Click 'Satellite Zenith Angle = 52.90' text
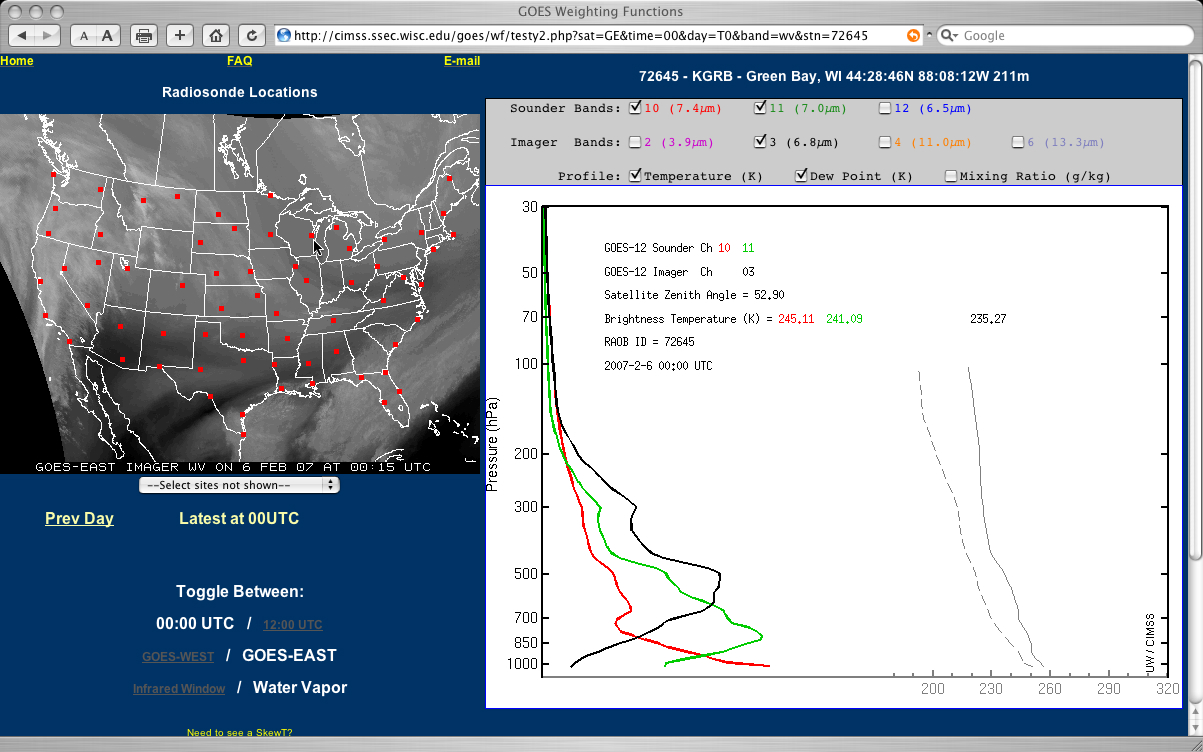 tap(694, 295)
